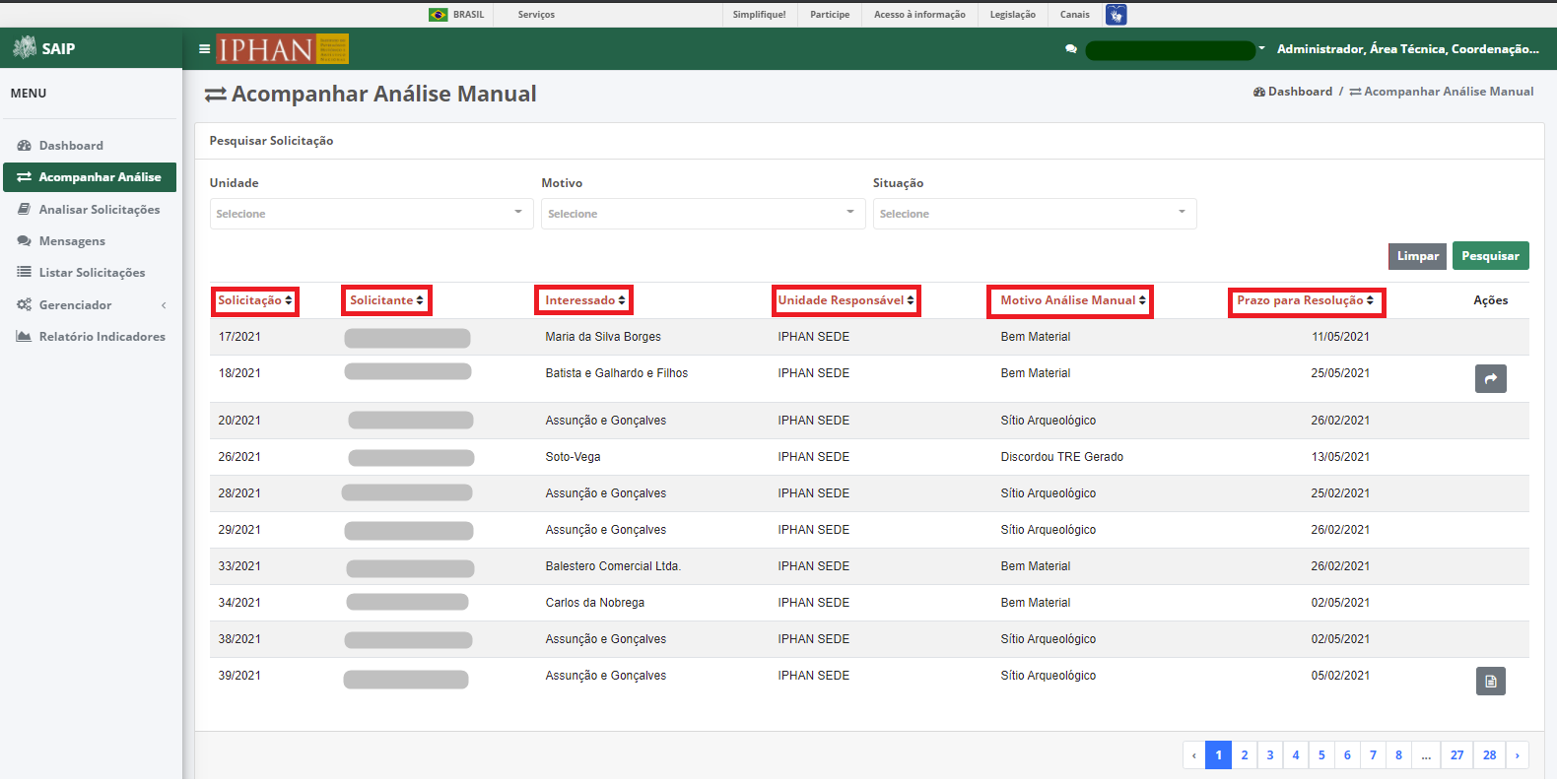Open Mensagens in sidebar

click(90, 241)
